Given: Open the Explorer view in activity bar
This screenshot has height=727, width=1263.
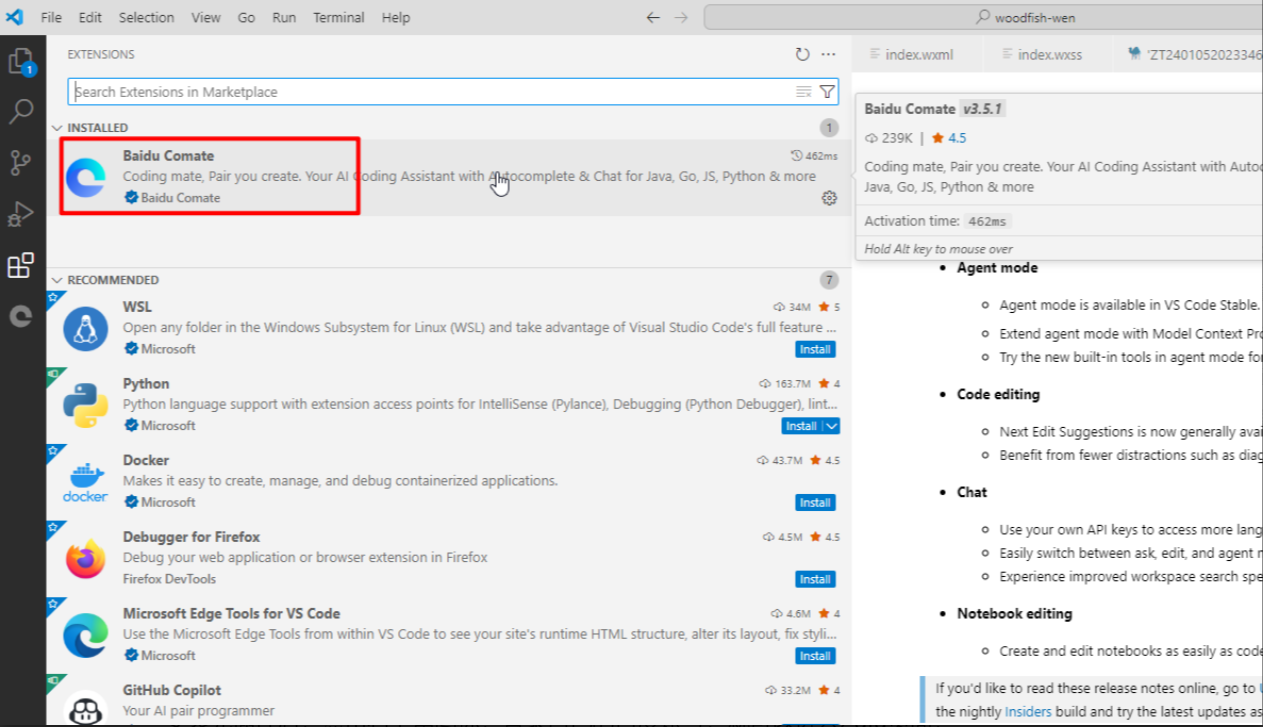Looking at the screenshot, I should [x=21, y=62].
